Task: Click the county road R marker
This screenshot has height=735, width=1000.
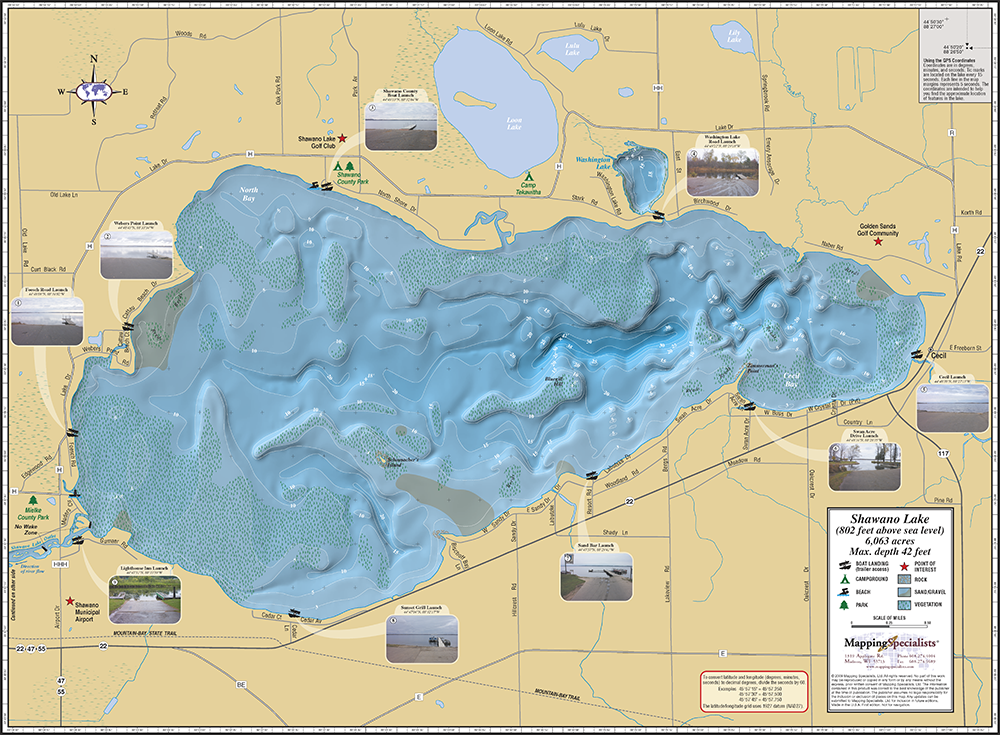Action: pyautogui.click(x=952, y=133)
